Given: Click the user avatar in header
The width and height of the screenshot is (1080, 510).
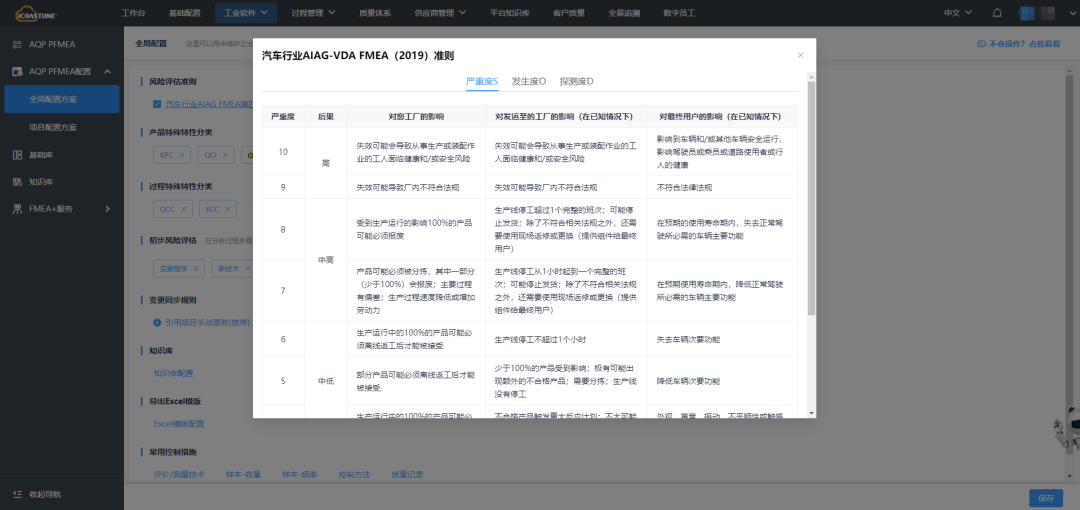Looking at the screenshot, I should [1026, 13].
